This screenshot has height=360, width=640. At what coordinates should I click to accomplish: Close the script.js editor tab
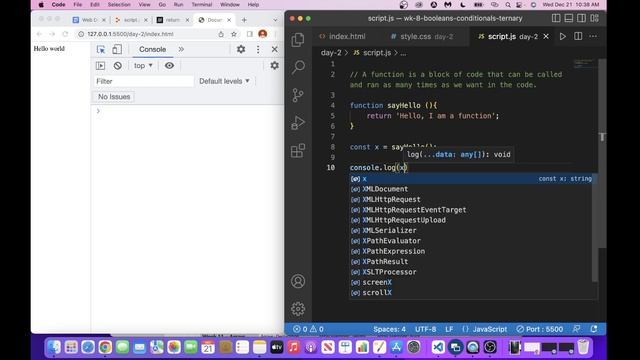546,36
